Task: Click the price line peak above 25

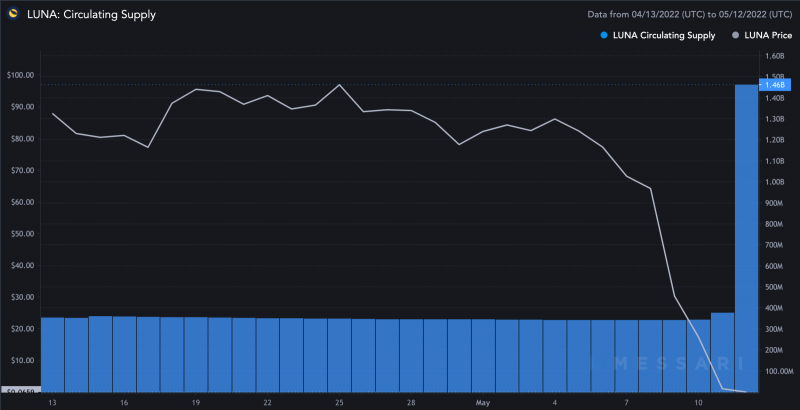Action: (x=340, y=85)
